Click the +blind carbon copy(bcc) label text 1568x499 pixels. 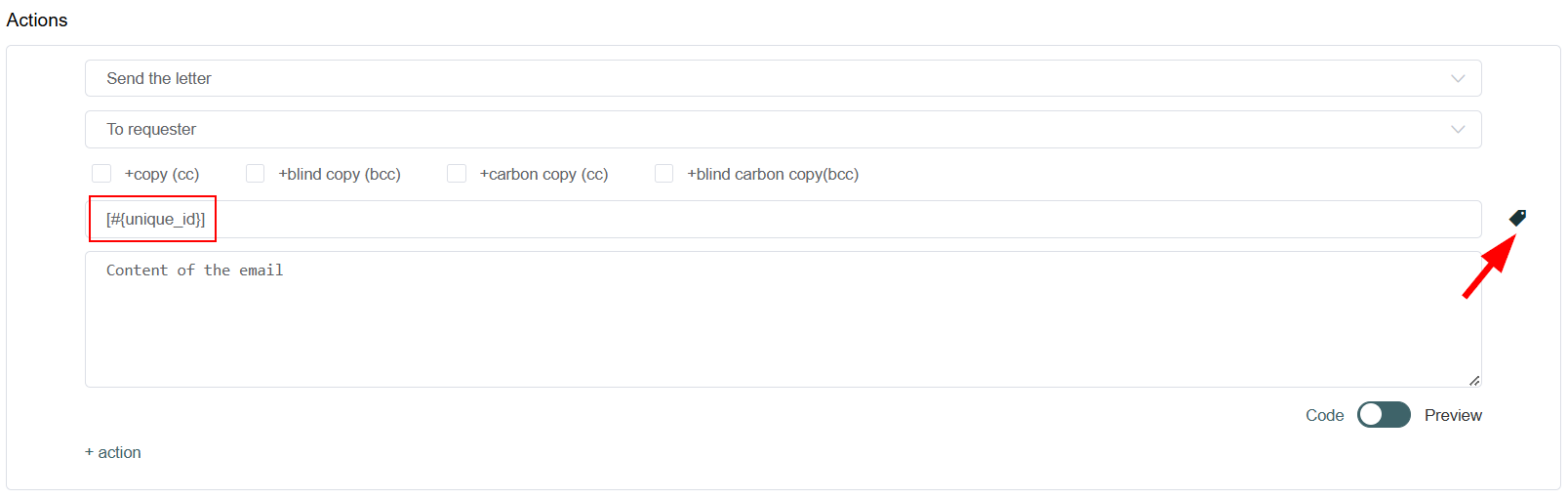pos(773,174)
